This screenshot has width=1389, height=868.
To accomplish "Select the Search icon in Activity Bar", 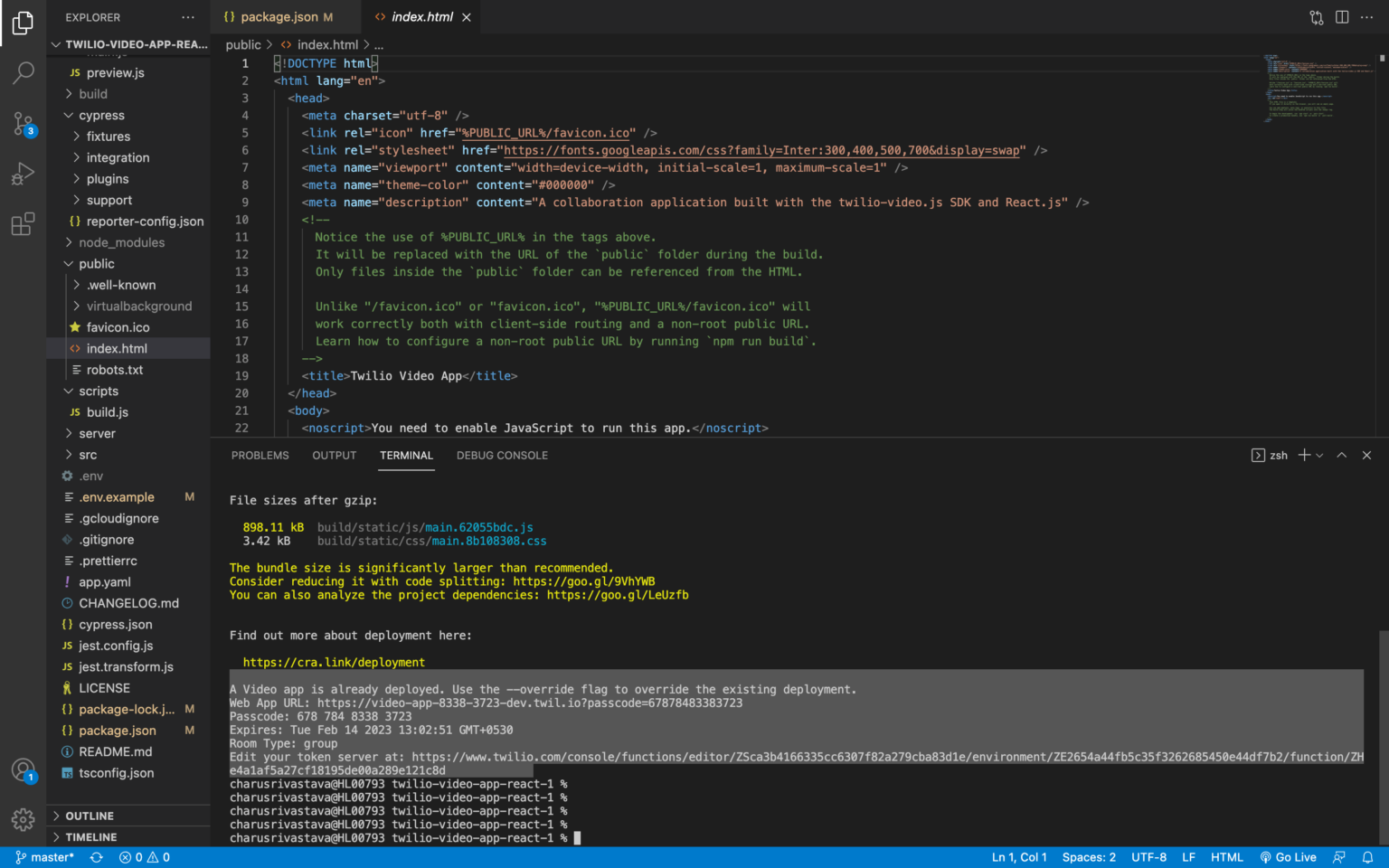I will coord(23,72).
